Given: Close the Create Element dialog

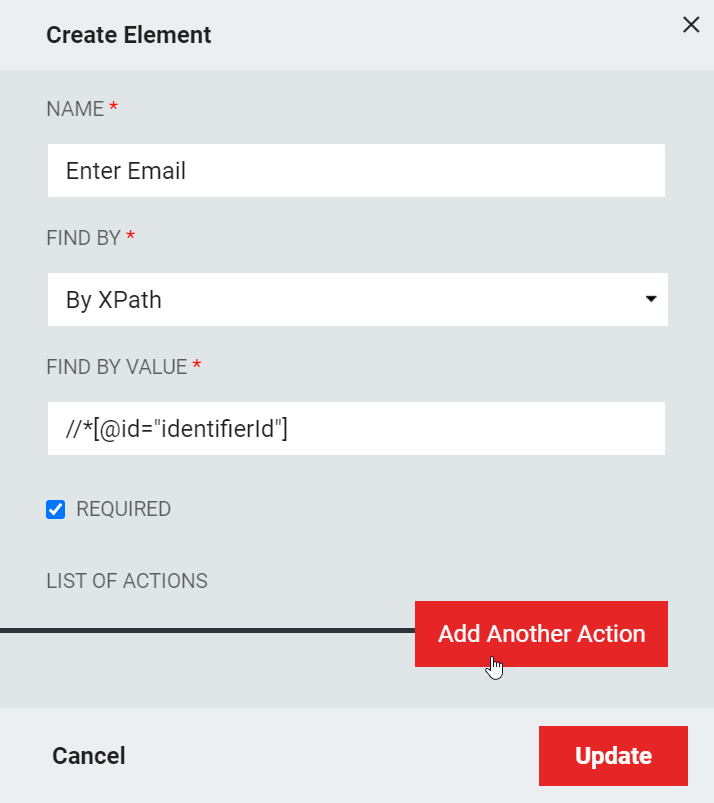Looking at the screenshot, I should (x=691, y=25).
